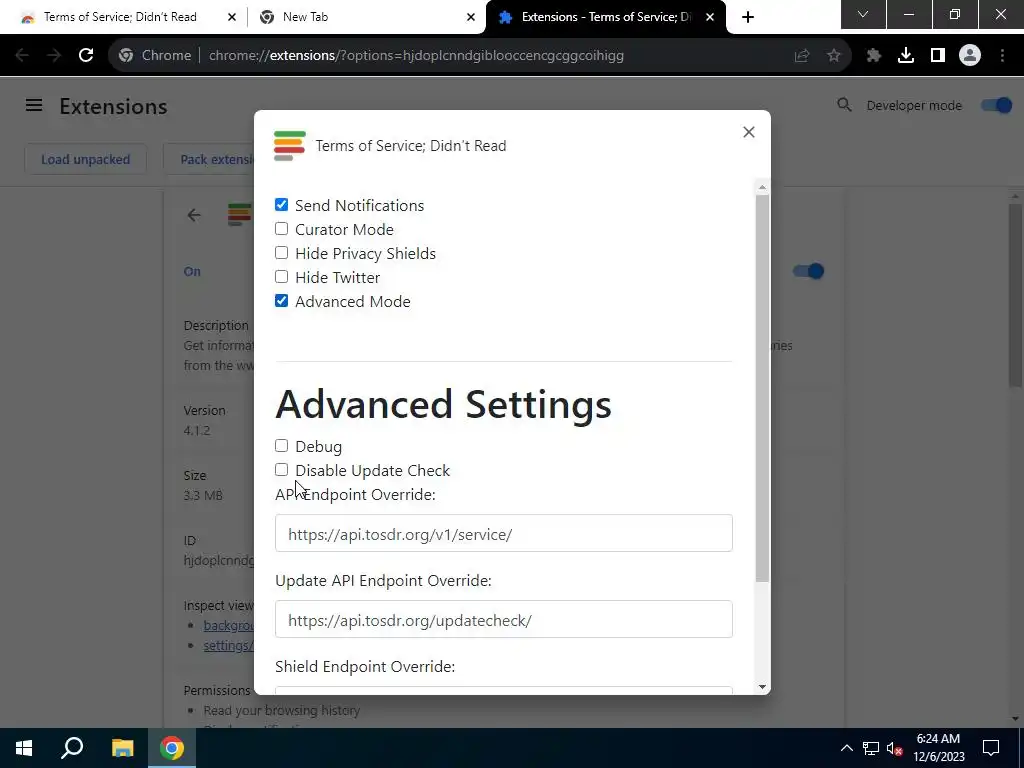The width and height of the screenshot is (1024, 768).
Task: Uncheck Advanced Mode checkbox
Action: [281, 301]
